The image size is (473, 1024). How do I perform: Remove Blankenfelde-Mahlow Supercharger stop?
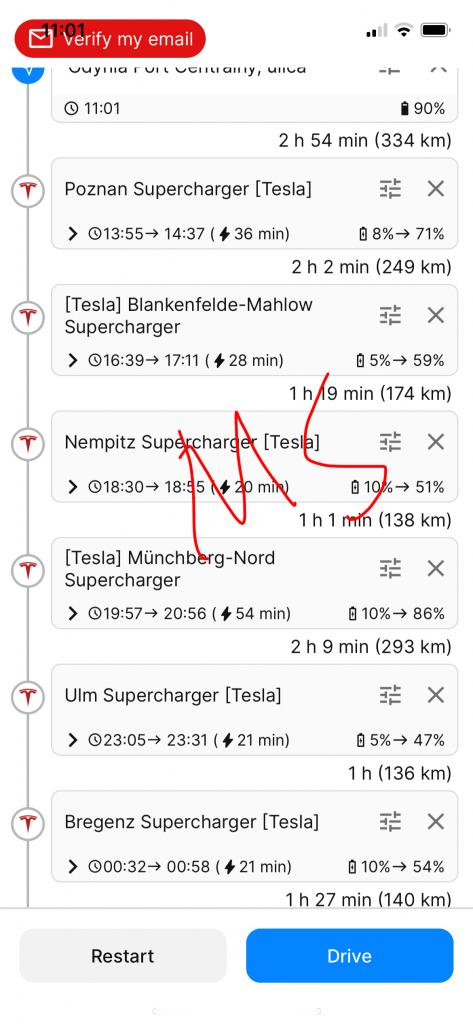(x=436, y=315)
